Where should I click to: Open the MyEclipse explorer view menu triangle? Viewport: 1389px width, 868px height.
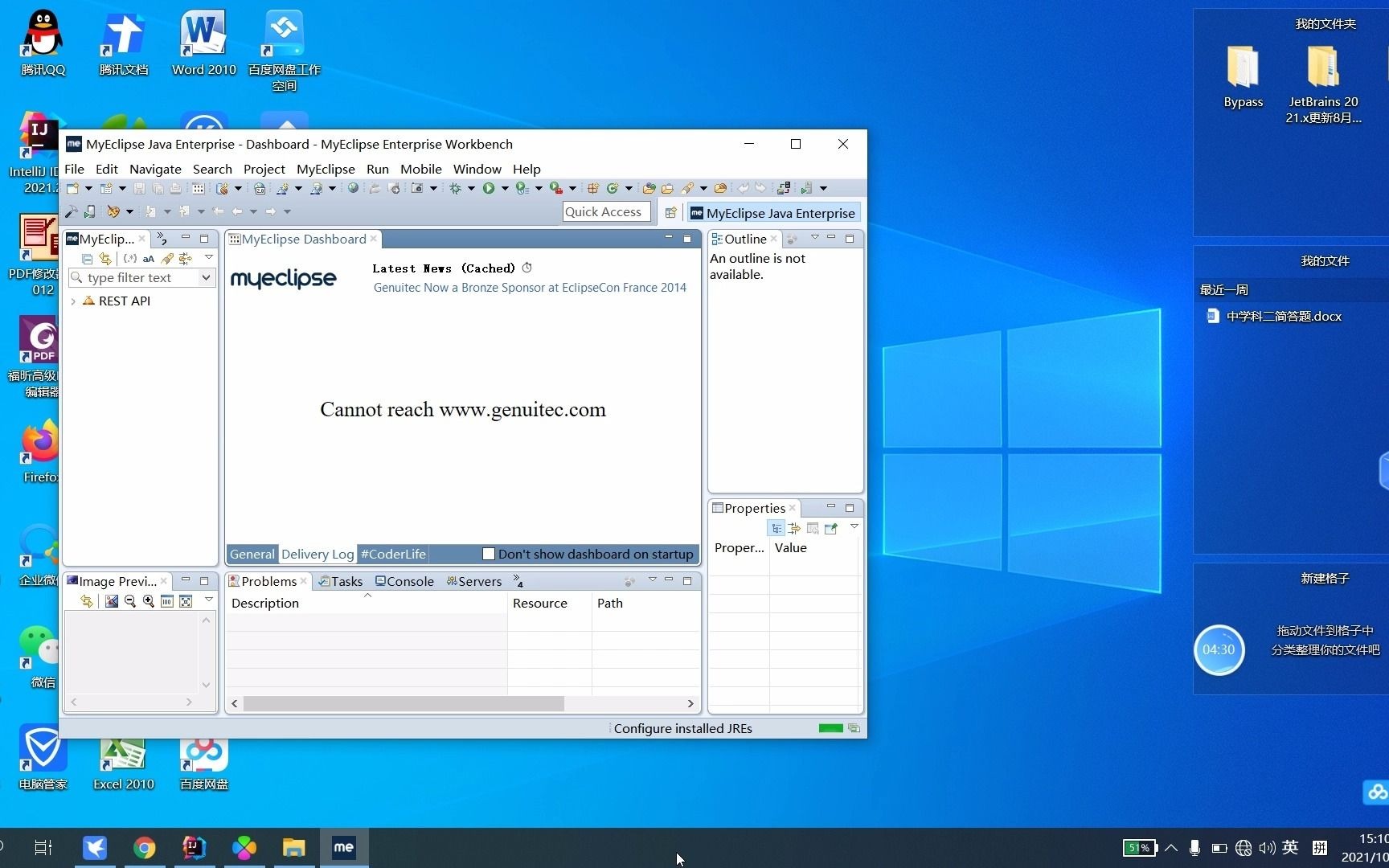[x=209, y=257]
